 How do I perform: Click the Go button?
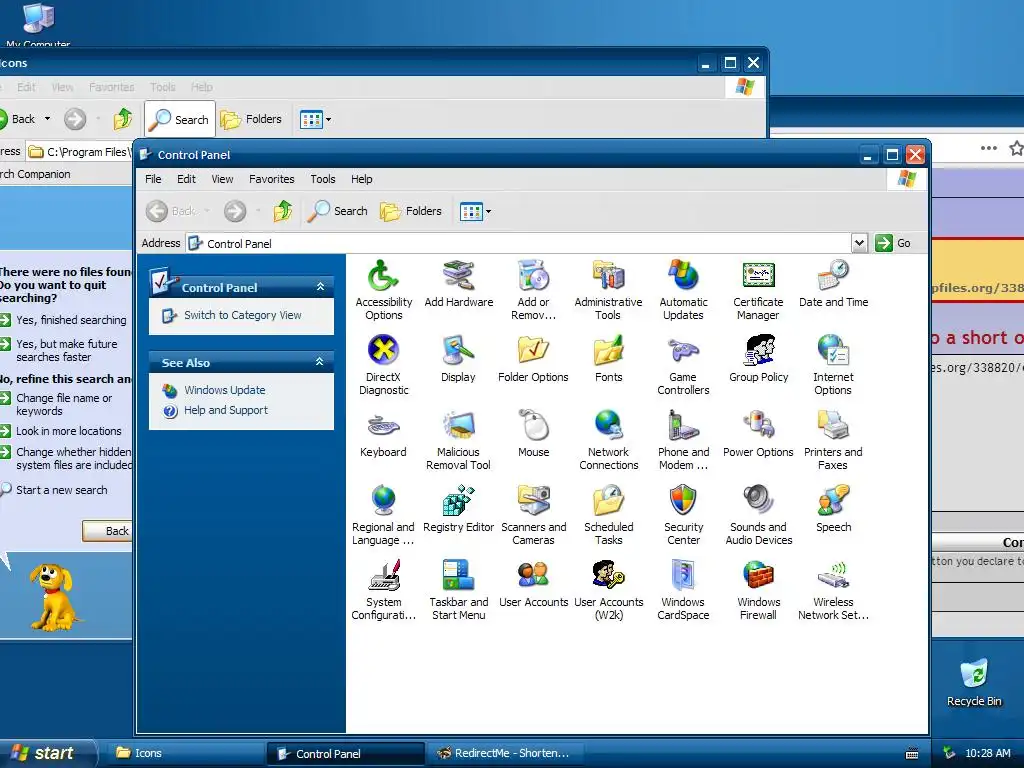click(893, 243)
